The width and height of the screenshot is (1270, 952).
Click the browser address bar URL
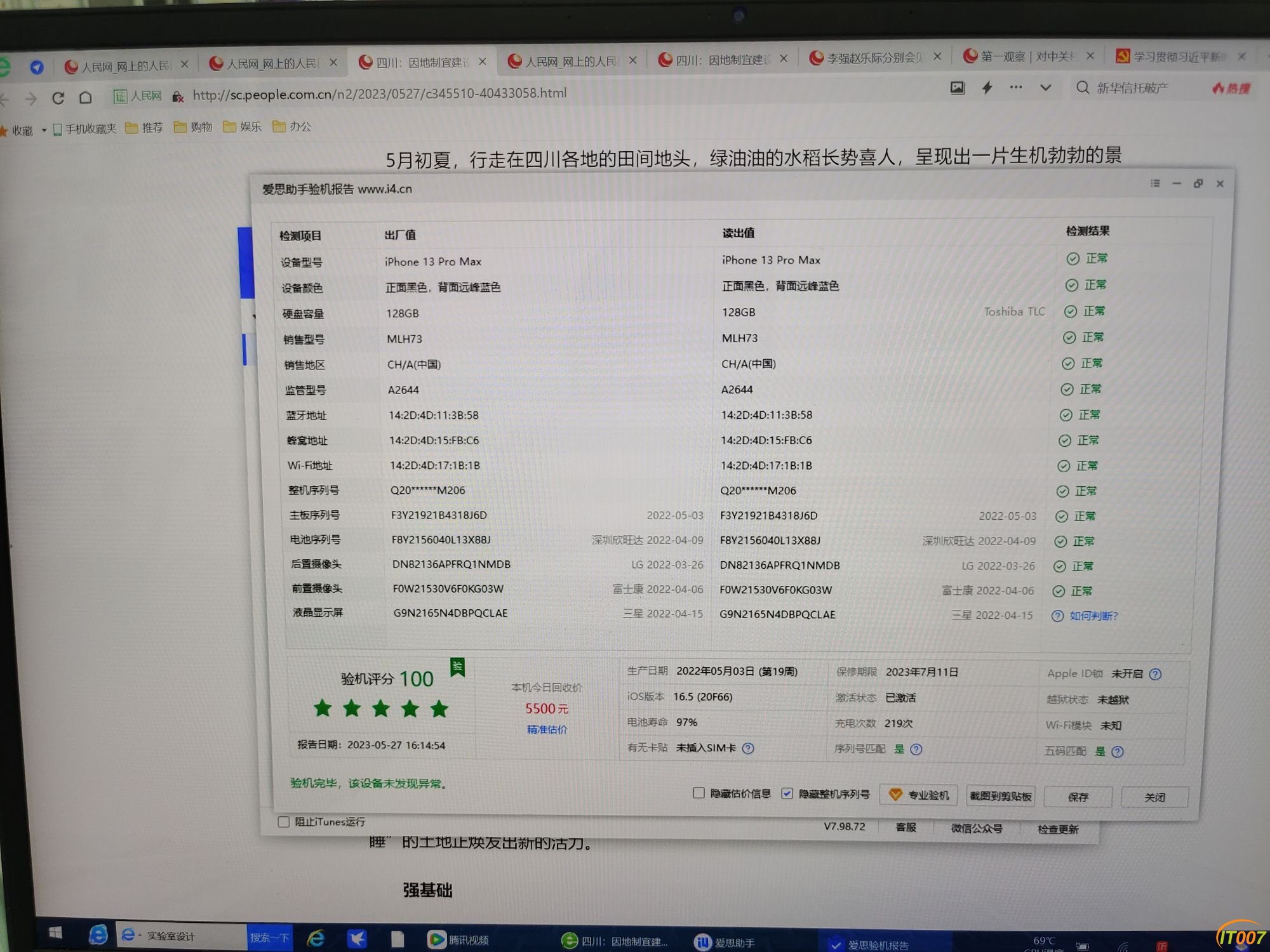point(379,94)
